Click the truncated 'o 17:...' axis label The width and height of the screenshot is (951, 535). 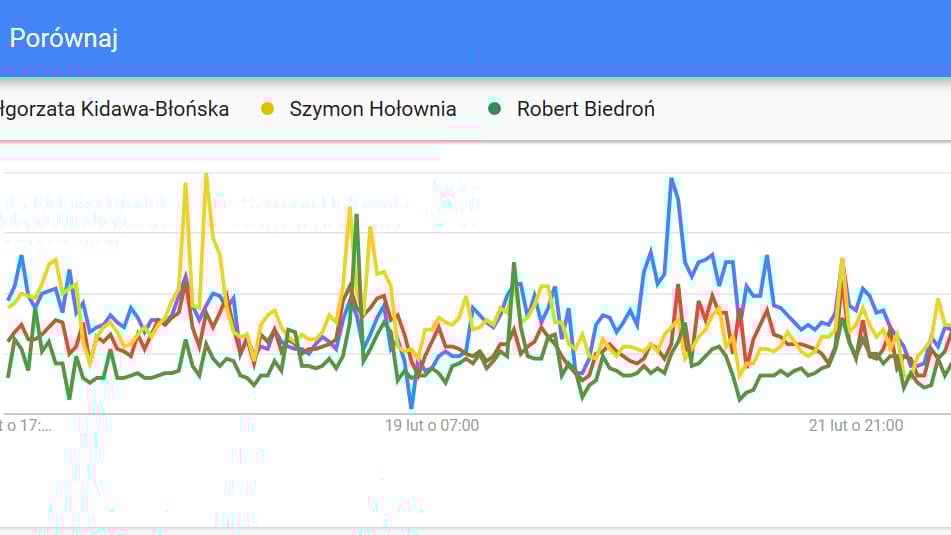25,425
